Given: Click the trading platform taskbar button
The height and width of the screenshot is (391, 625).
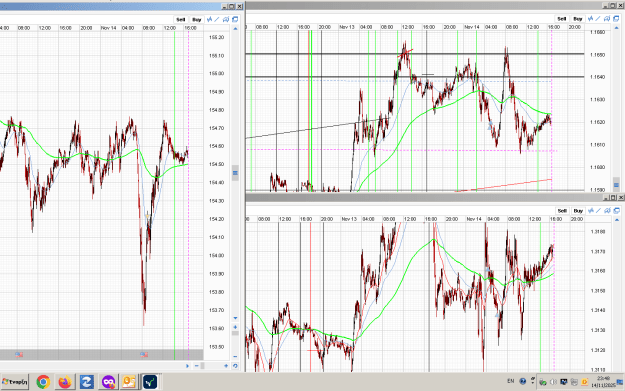Looking at the screenshot, I should tap(150, 382).
